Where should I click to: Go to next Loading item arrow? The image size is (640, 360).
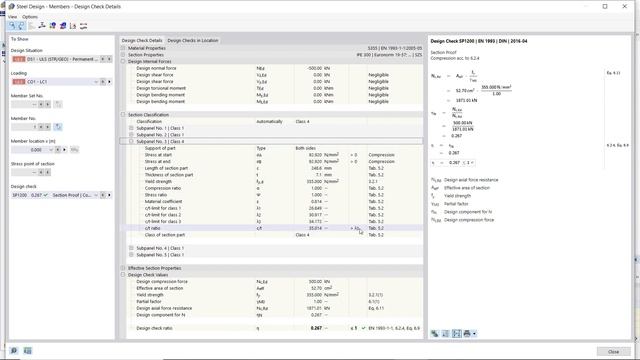[109, 82]
